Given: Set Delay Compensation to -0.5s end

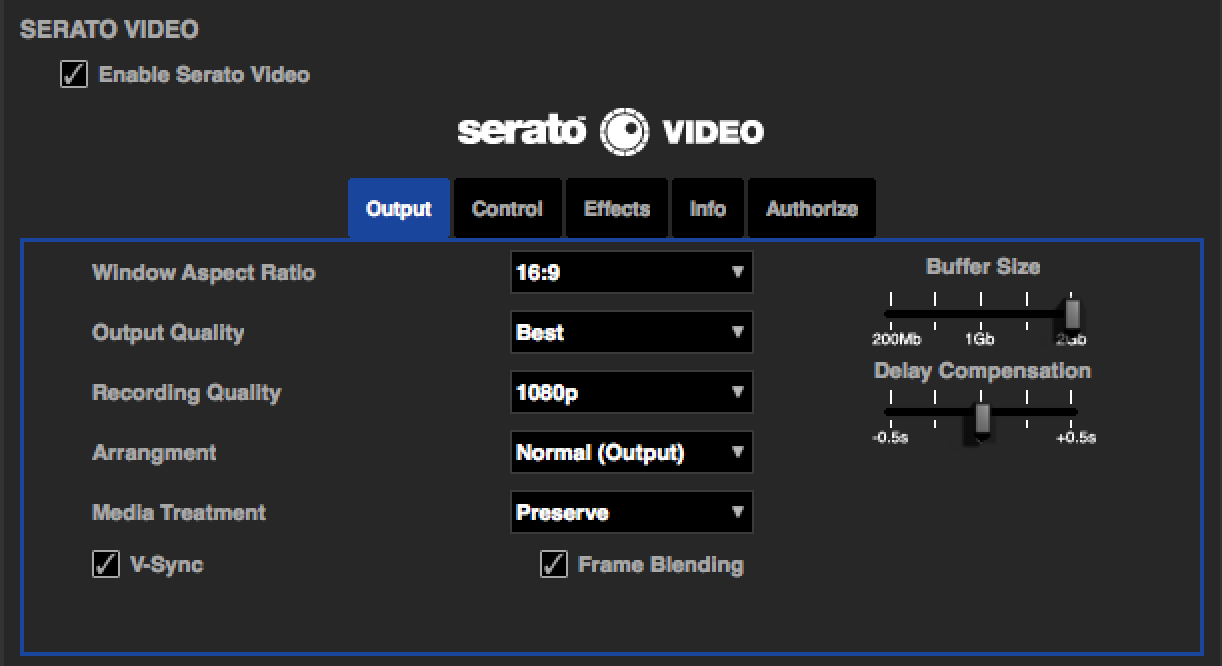Looking at the screenshot, I should pos(888,412).
